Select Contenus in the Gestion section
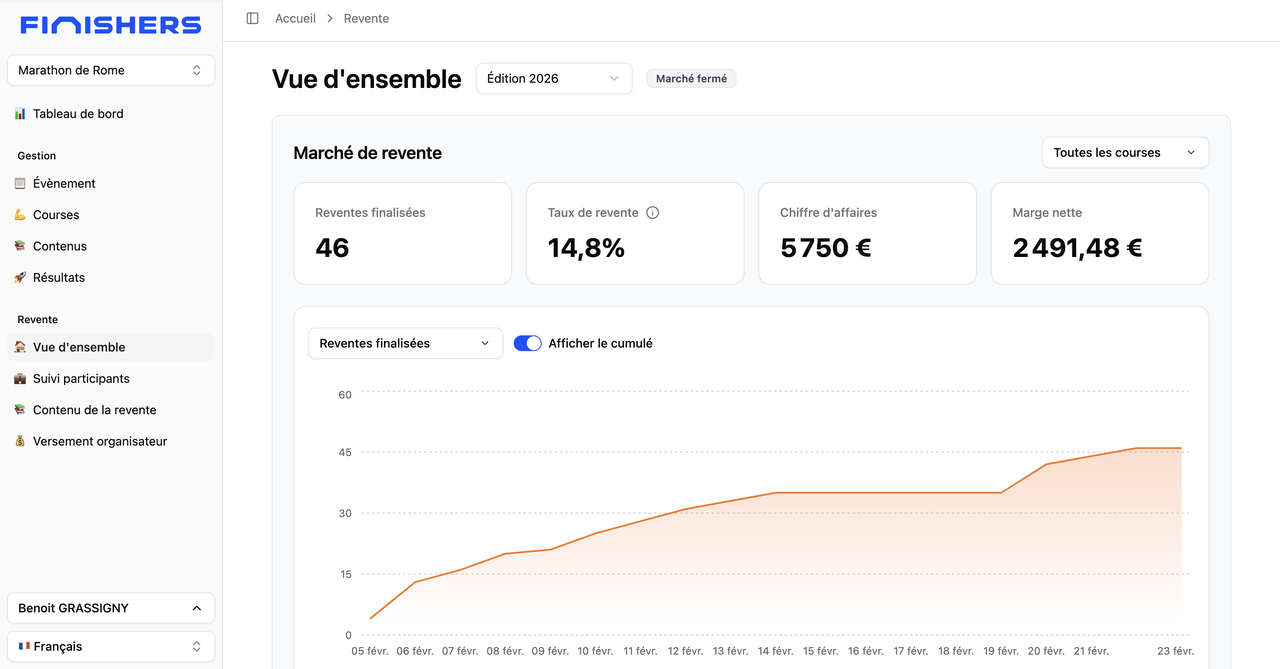Screen dimensions: 1280x669 click(60, 247)
